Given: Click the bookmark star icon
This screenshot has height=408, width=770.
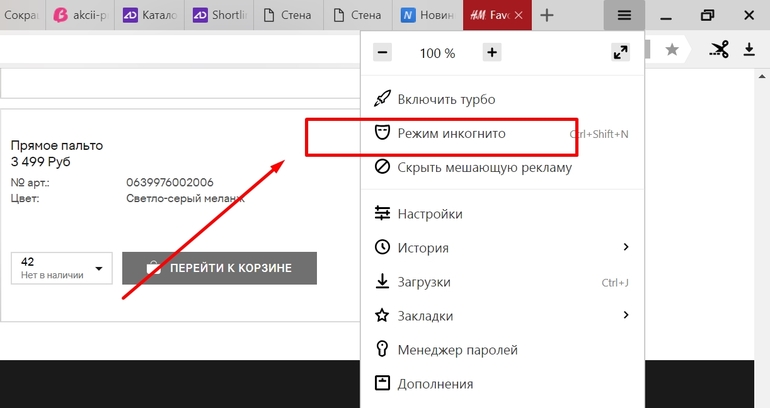Looking at the screenshot, I should (672, 49).
